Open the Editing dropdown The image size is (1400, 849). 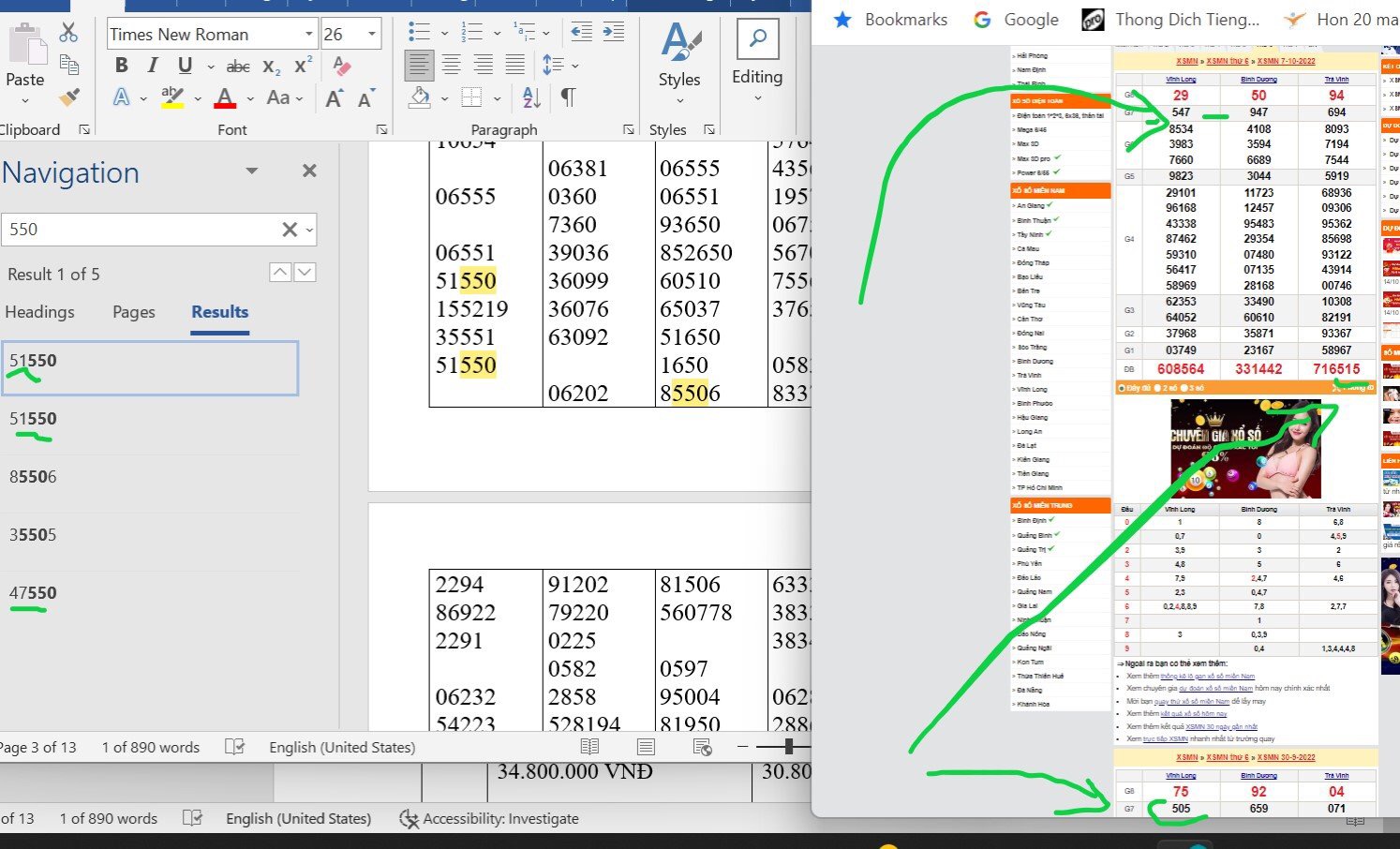click(x=757, y=97)
